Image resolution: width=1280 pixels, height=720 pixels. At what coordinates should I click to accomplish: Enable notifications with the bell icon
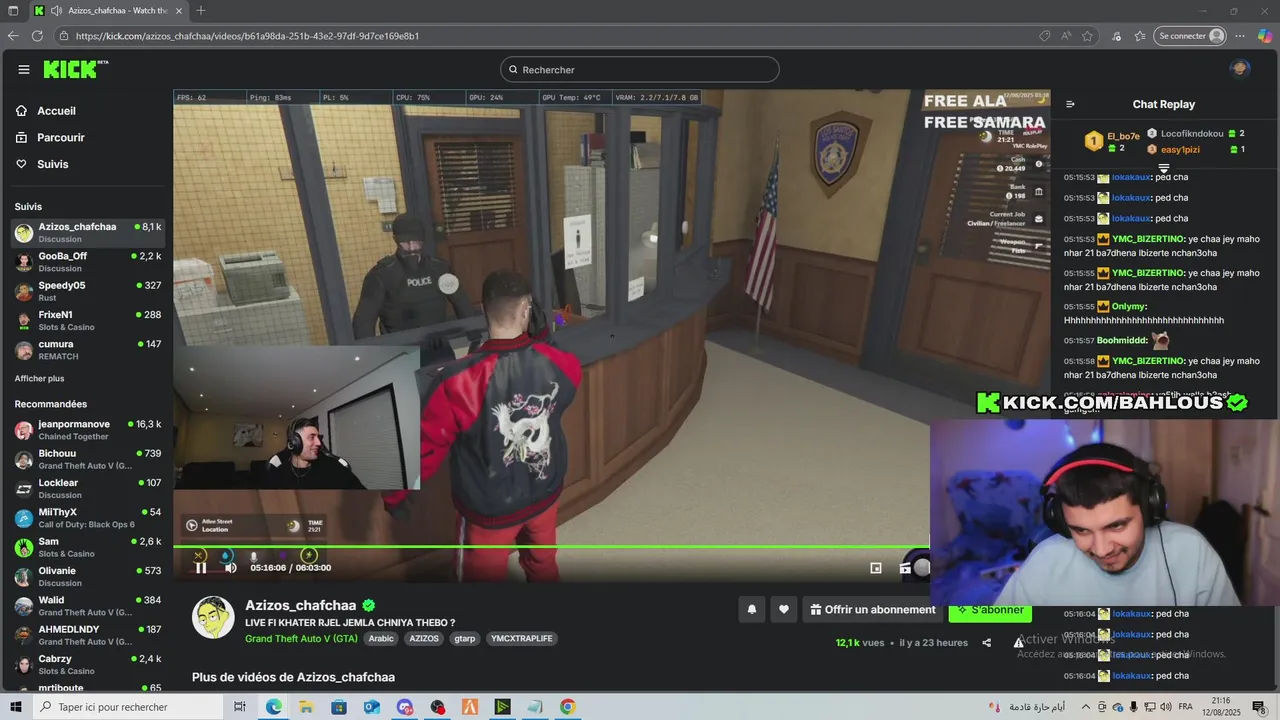[x=752, y=609]
